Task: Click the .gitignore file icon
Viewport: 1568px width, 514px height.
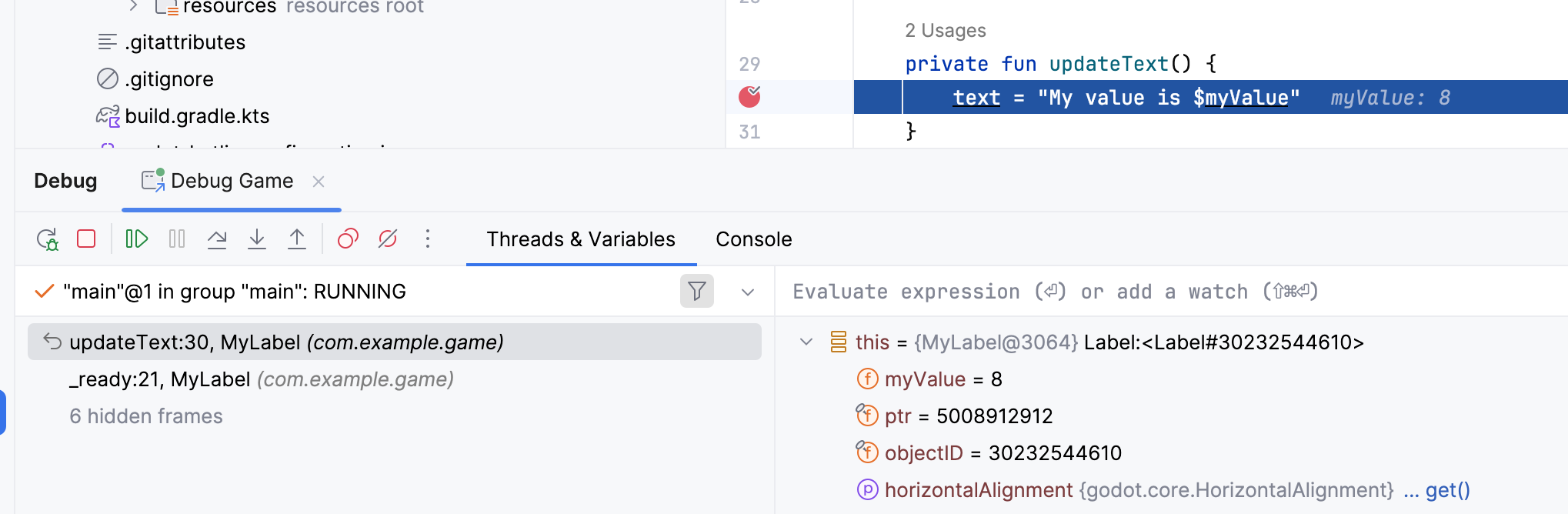Action: pos(108,78)
